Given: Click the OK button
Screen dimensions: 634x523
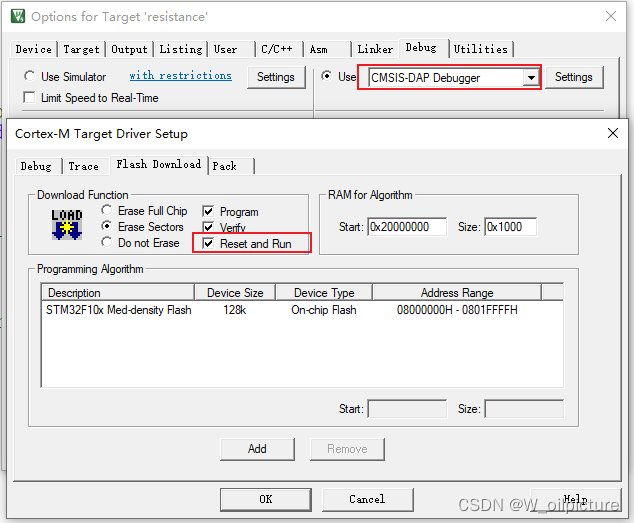Looking at the screenshot, I should pos(266,499).
